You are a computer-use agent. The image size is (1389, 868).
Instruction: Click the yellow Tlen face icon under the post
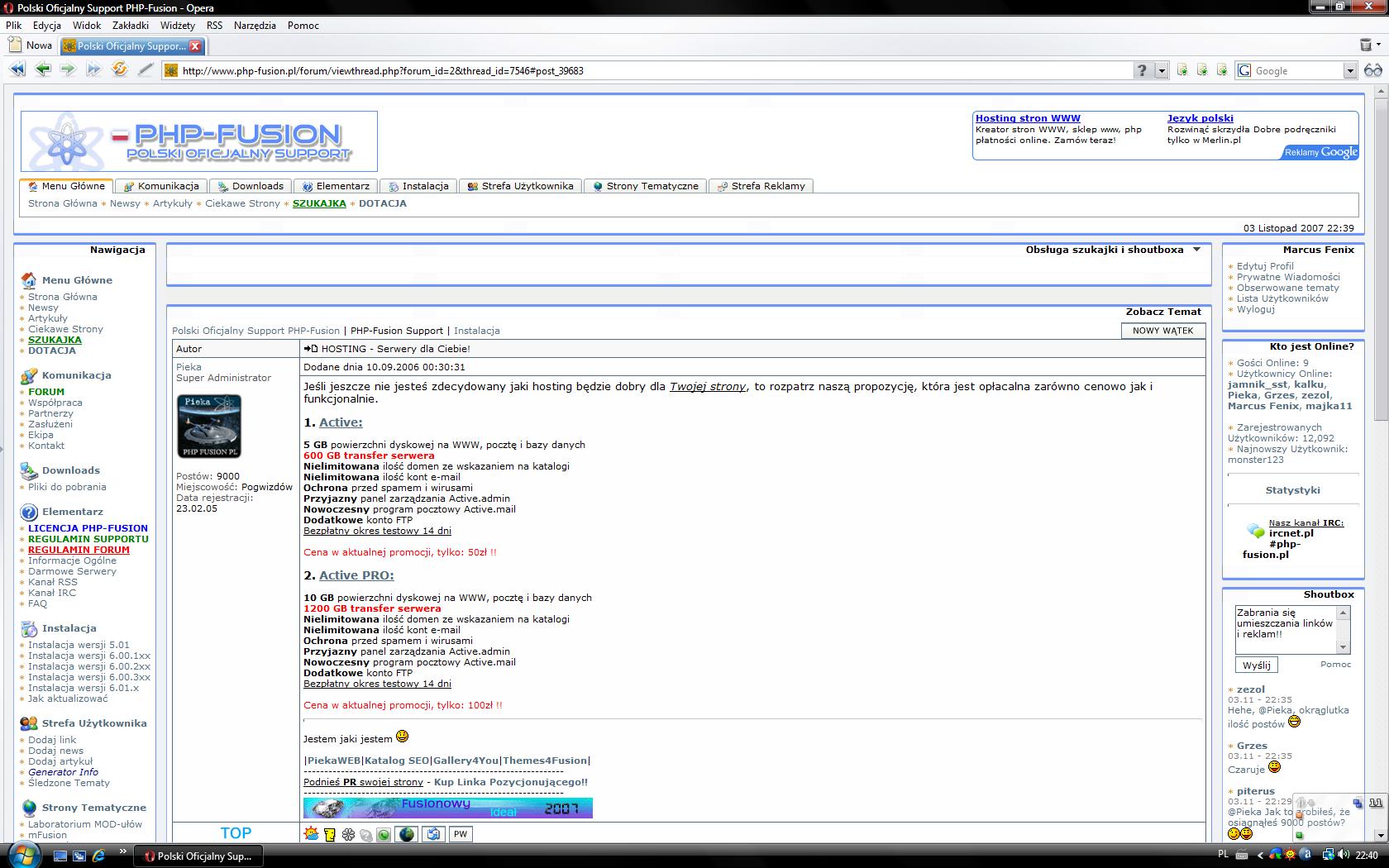tap(330, 834)
